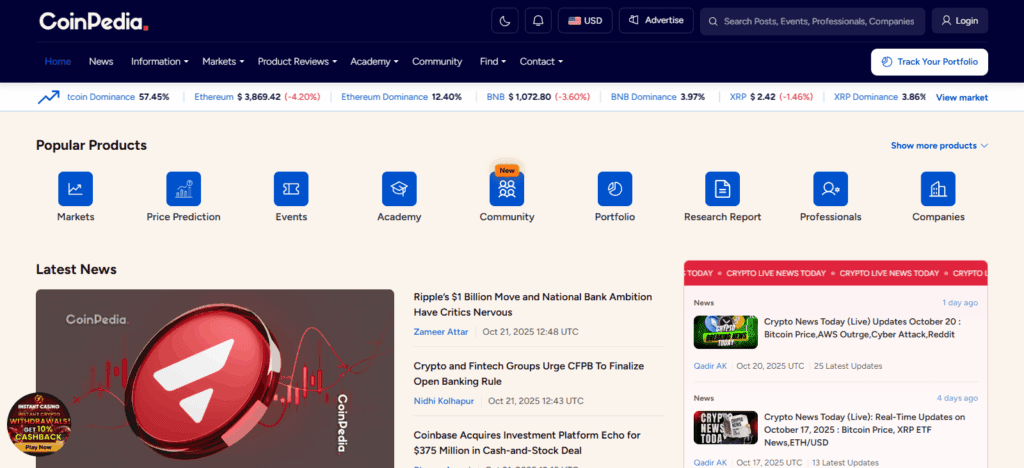This screenshot has width=1024, height=468.
Task: Click XRP price in the ticker
Action: [x=771, y=97]
